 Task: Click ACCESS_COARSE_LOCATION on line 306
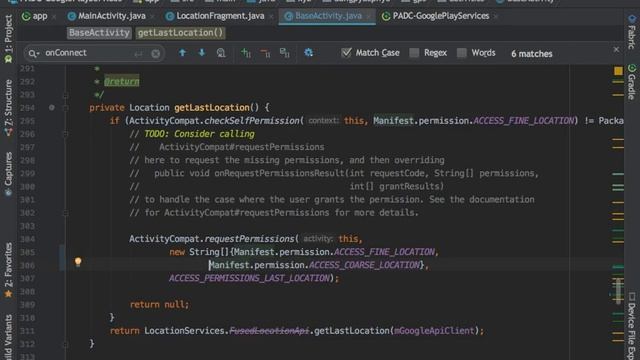(x=364, y=265)
